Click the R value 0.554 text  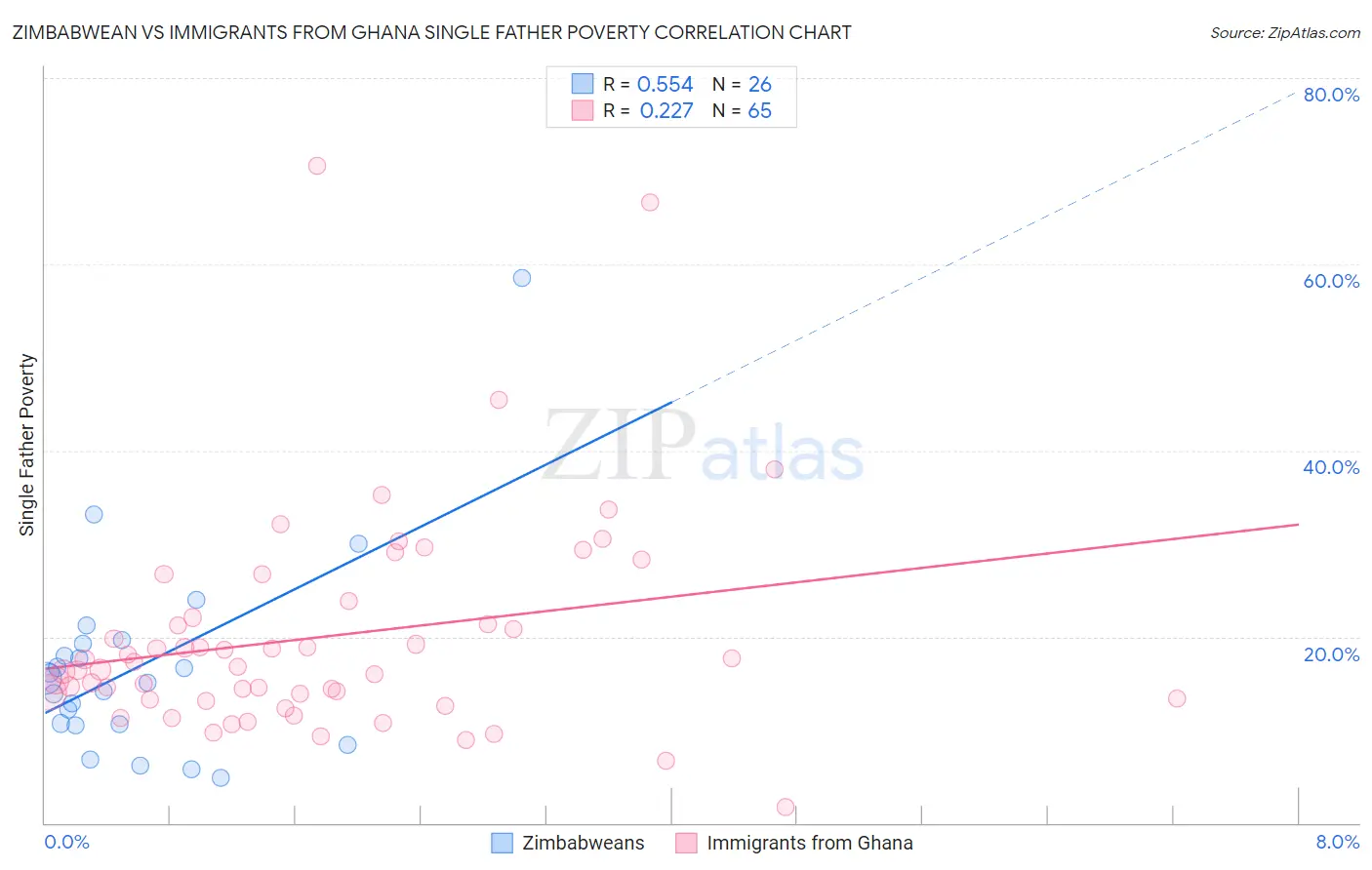665,84
